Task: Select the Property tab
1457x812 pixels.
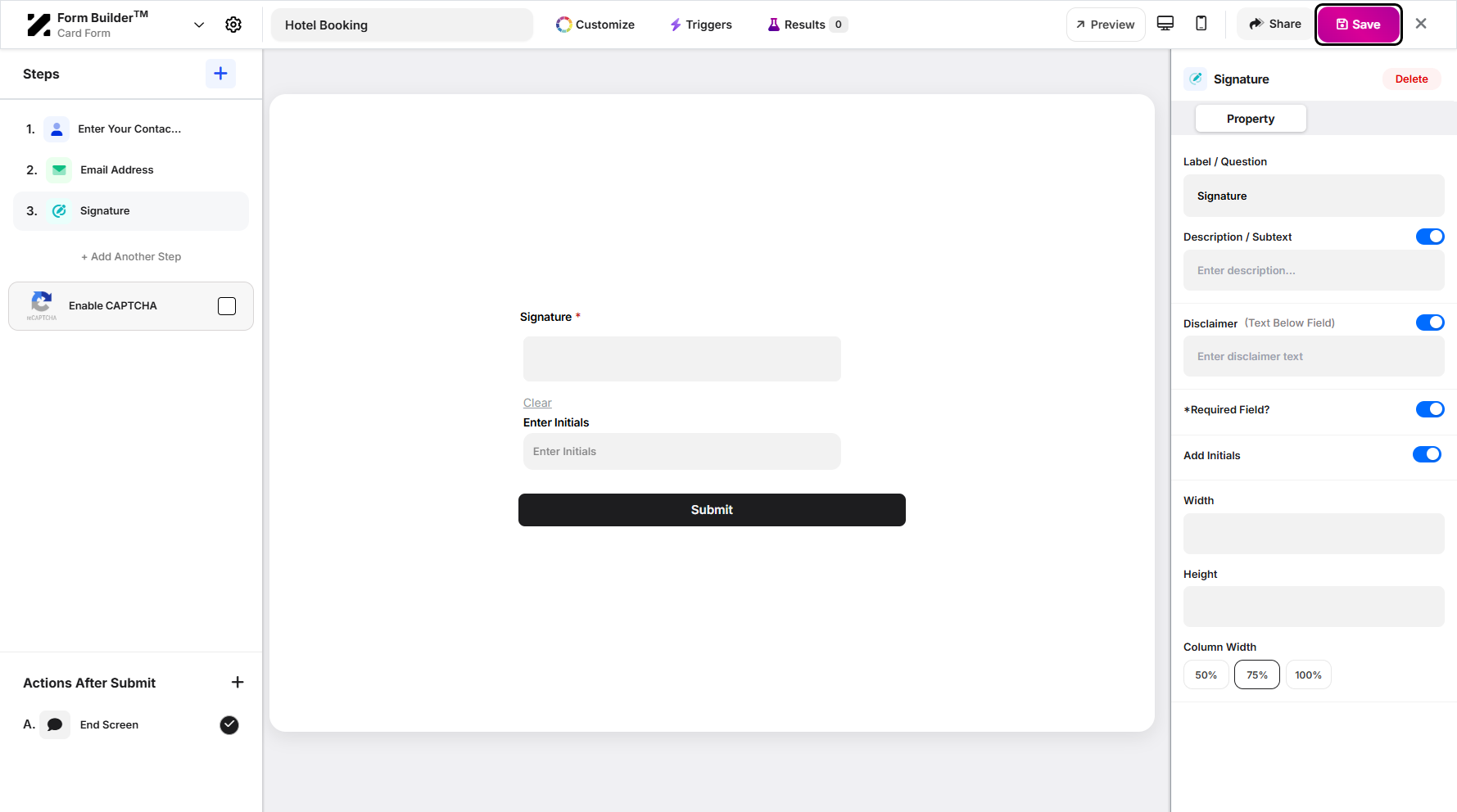Action: pyautogui.click(x=1251, y=119)
